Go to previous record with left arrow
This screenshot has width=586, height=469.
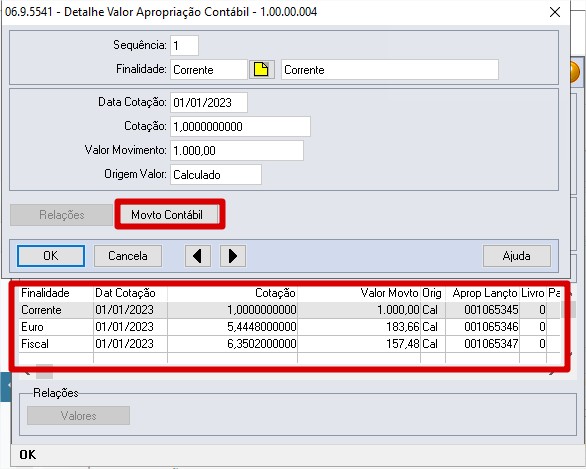(x=198, y=256)
